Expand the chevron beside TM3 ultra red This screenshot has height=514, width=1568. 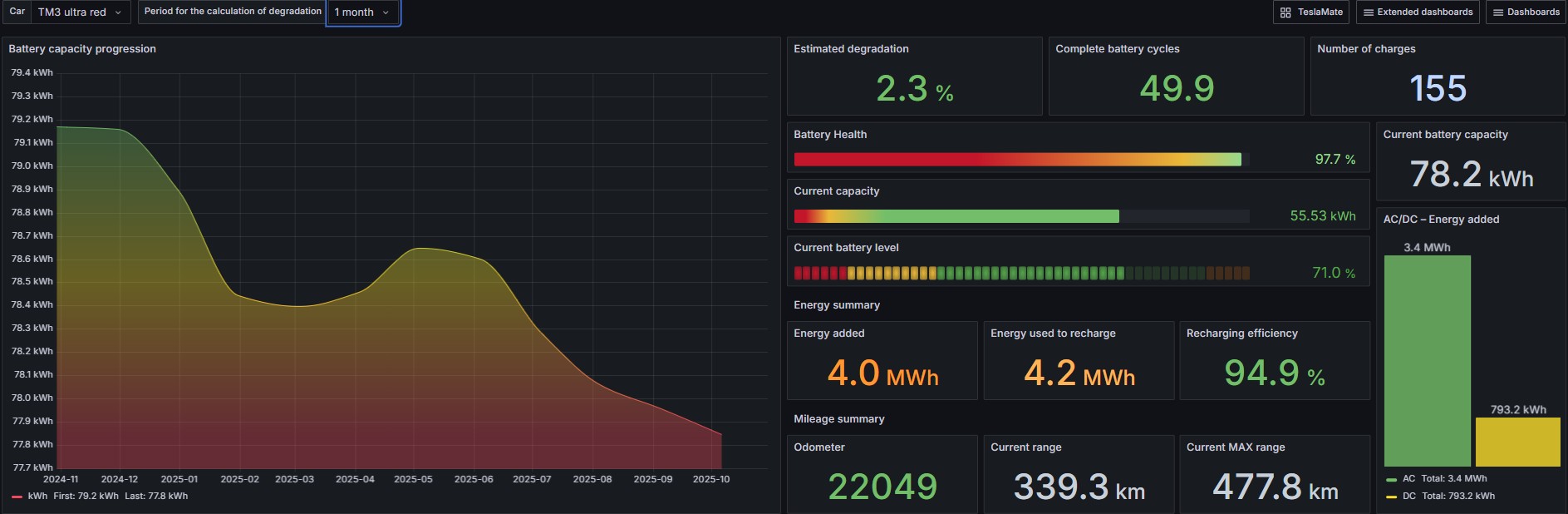(x=118, y=12)
